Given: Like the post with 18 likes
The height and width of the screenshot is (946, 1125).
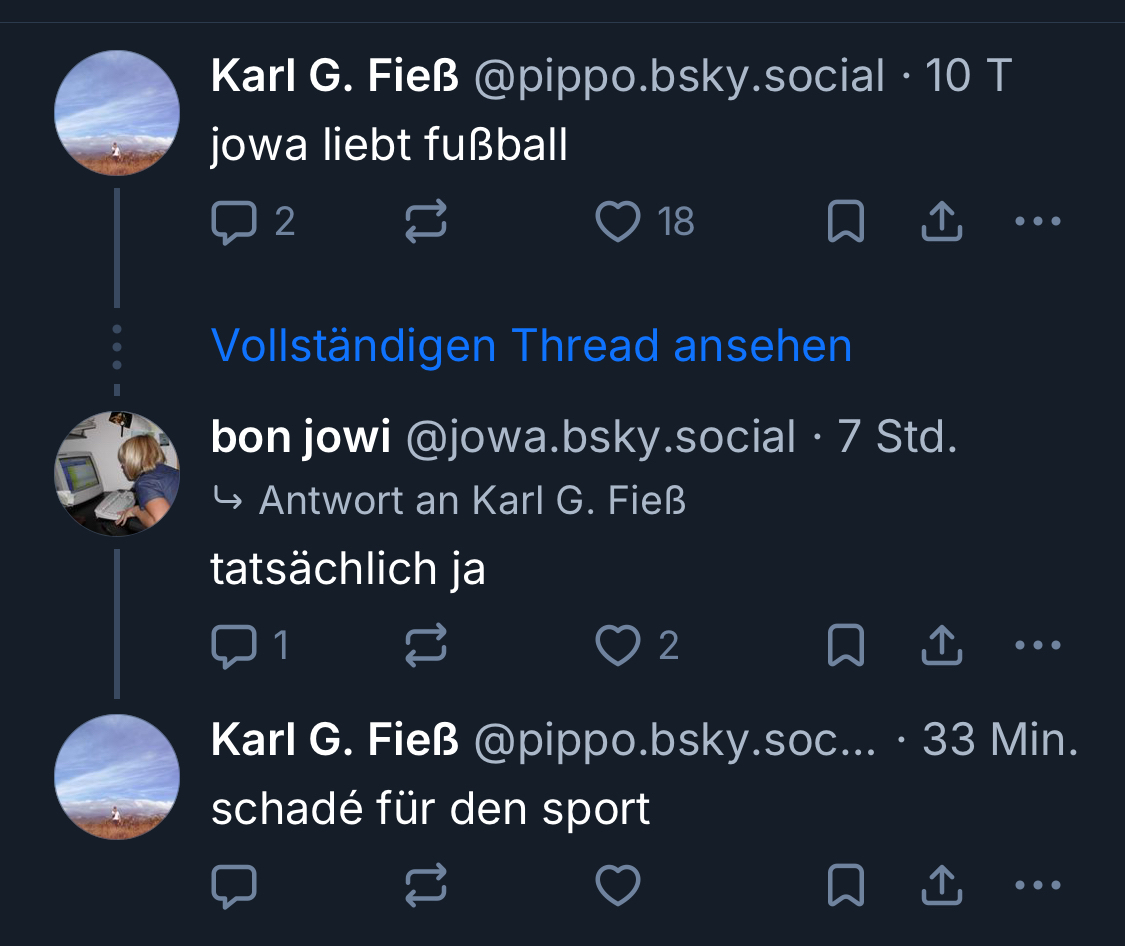Looking at the screenshot, I should click(618, 222).
